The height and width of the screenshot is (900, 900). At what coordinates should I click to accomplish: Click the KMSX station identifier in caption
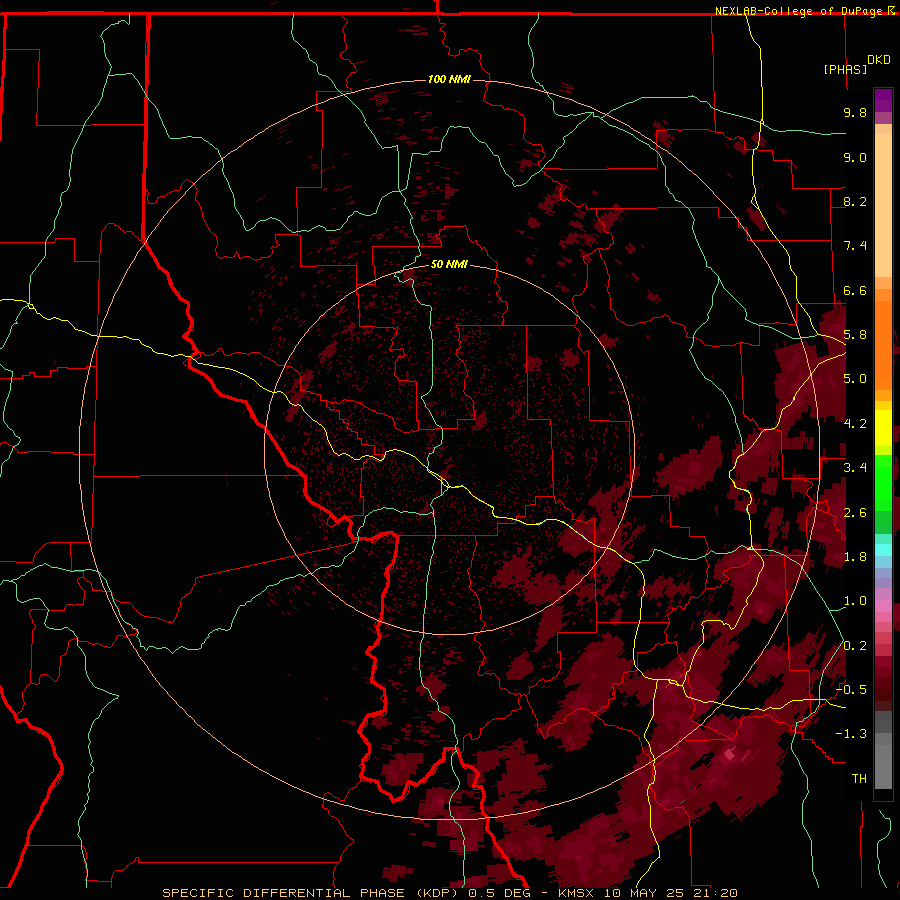click(577, 893)
